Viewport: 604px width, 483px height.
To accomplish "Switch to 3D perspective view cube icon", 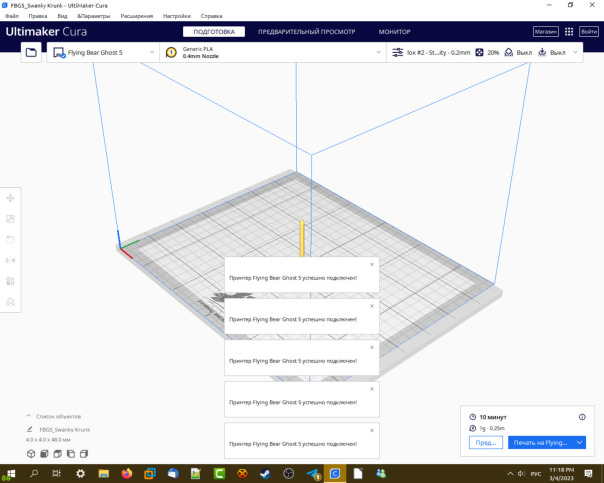I will click(x=31, y=454).
